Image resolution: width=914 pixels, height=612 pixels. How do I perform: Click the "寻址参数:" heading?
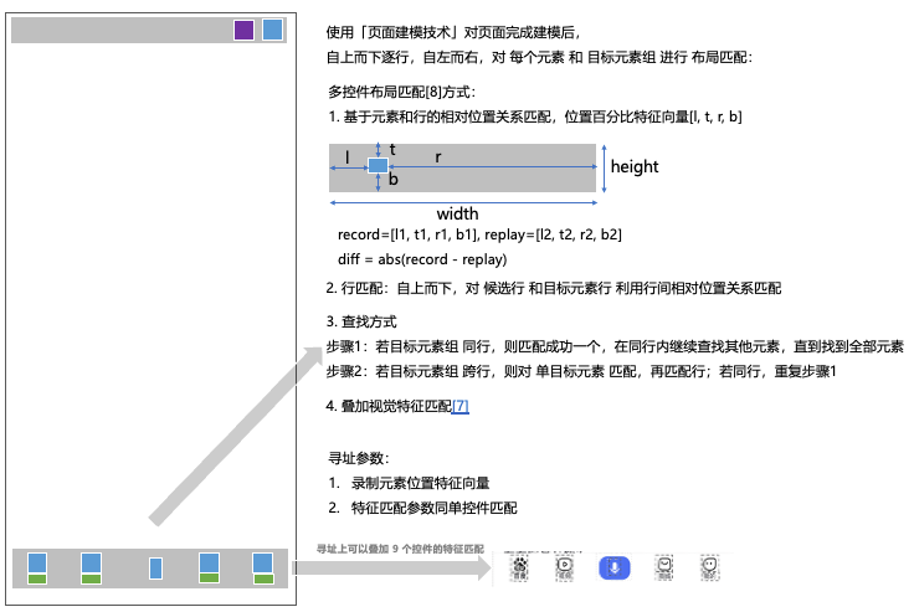tap(358, 458)
